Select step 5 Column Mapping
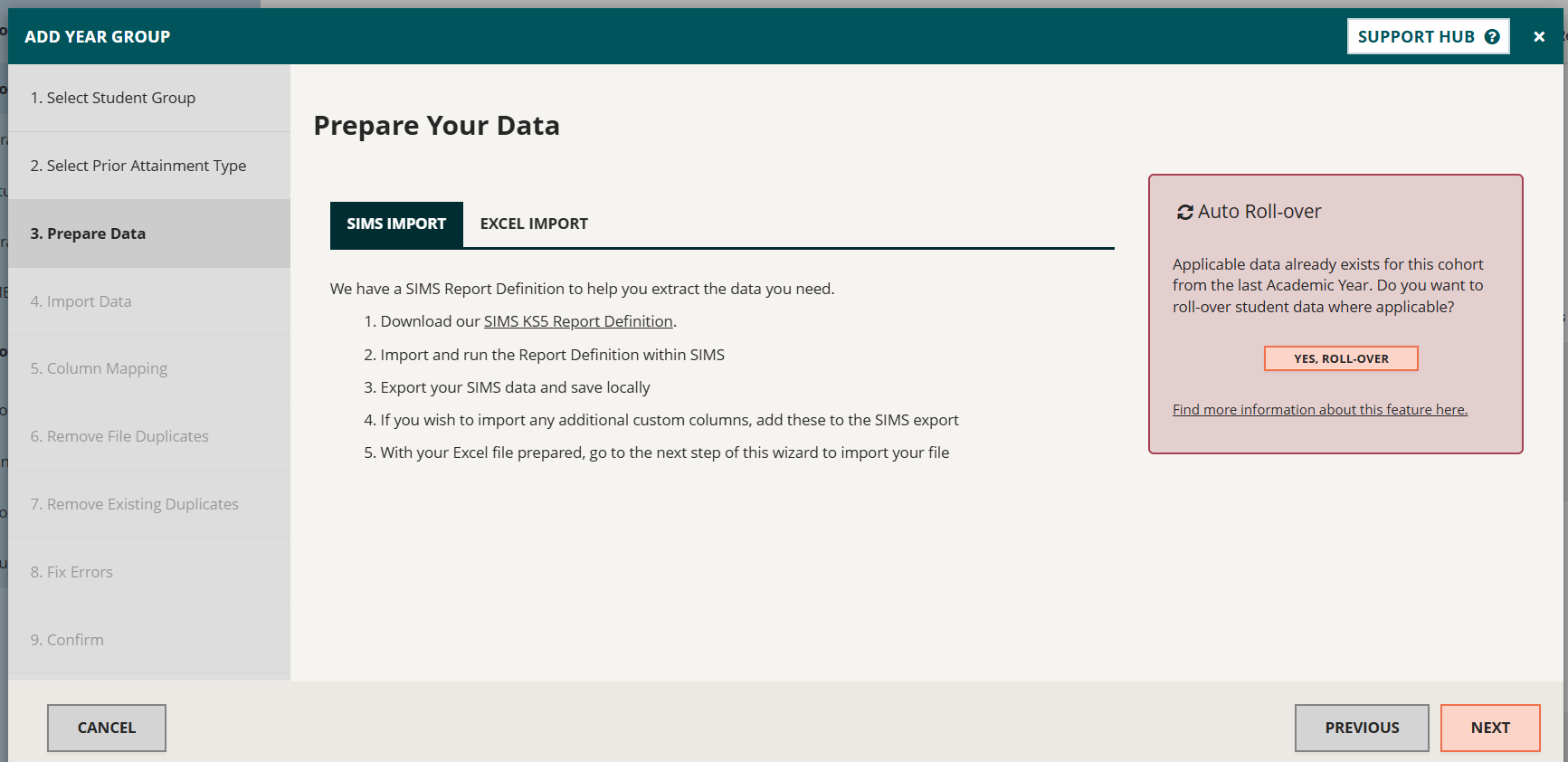Viewport: 1568px width, 762px height. tap(149, 368)
